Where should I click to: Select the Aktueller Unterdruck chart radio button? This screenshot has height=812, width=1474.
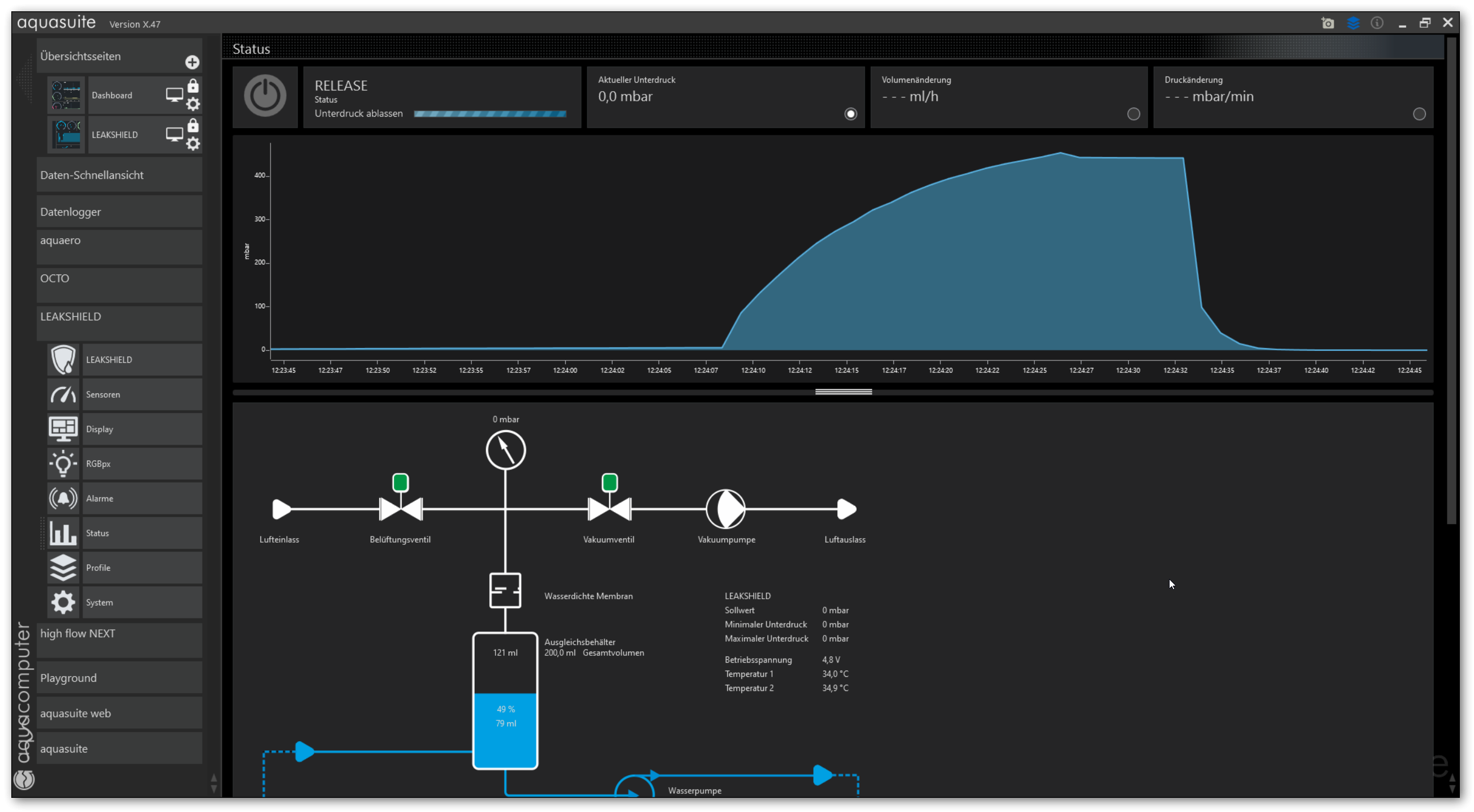click(850, 114)
